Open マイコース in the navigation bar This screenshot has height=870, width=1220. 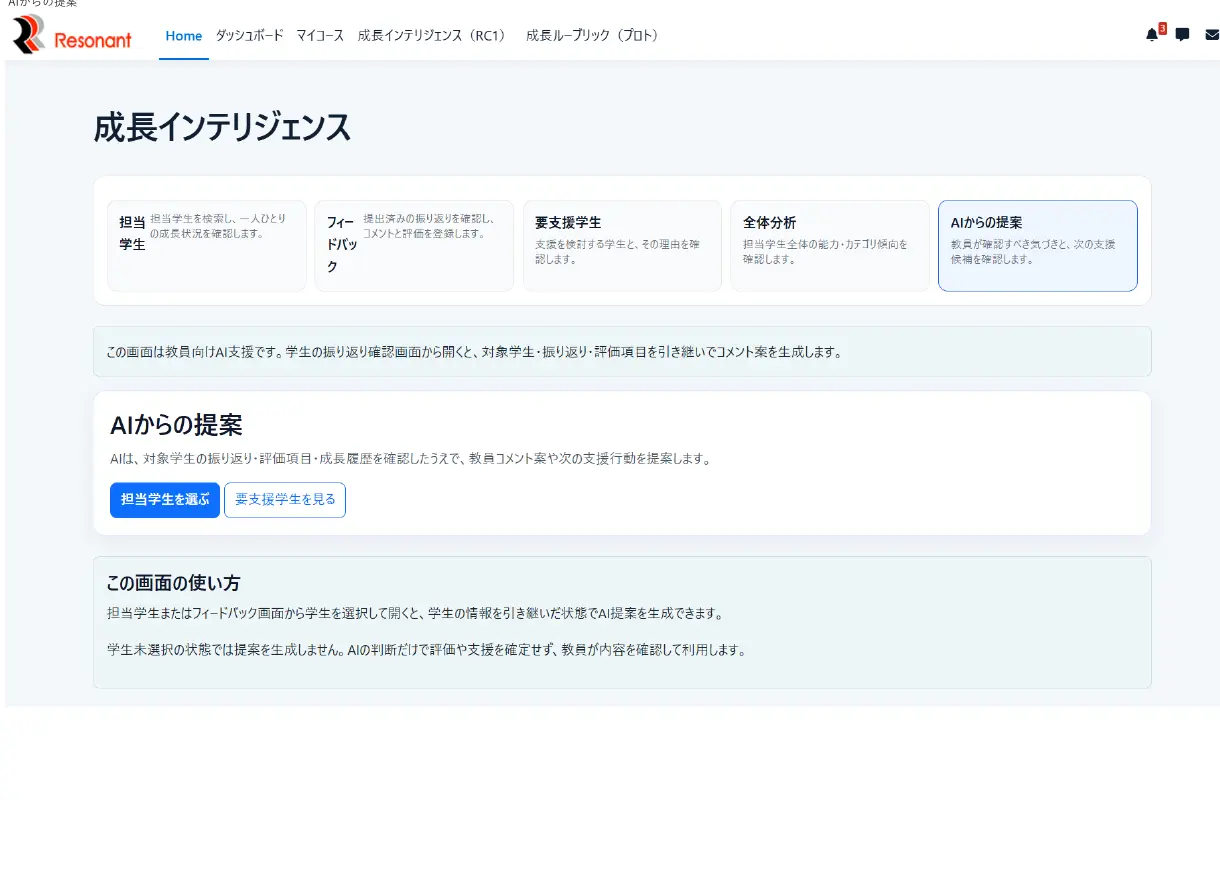click(320, 36)
